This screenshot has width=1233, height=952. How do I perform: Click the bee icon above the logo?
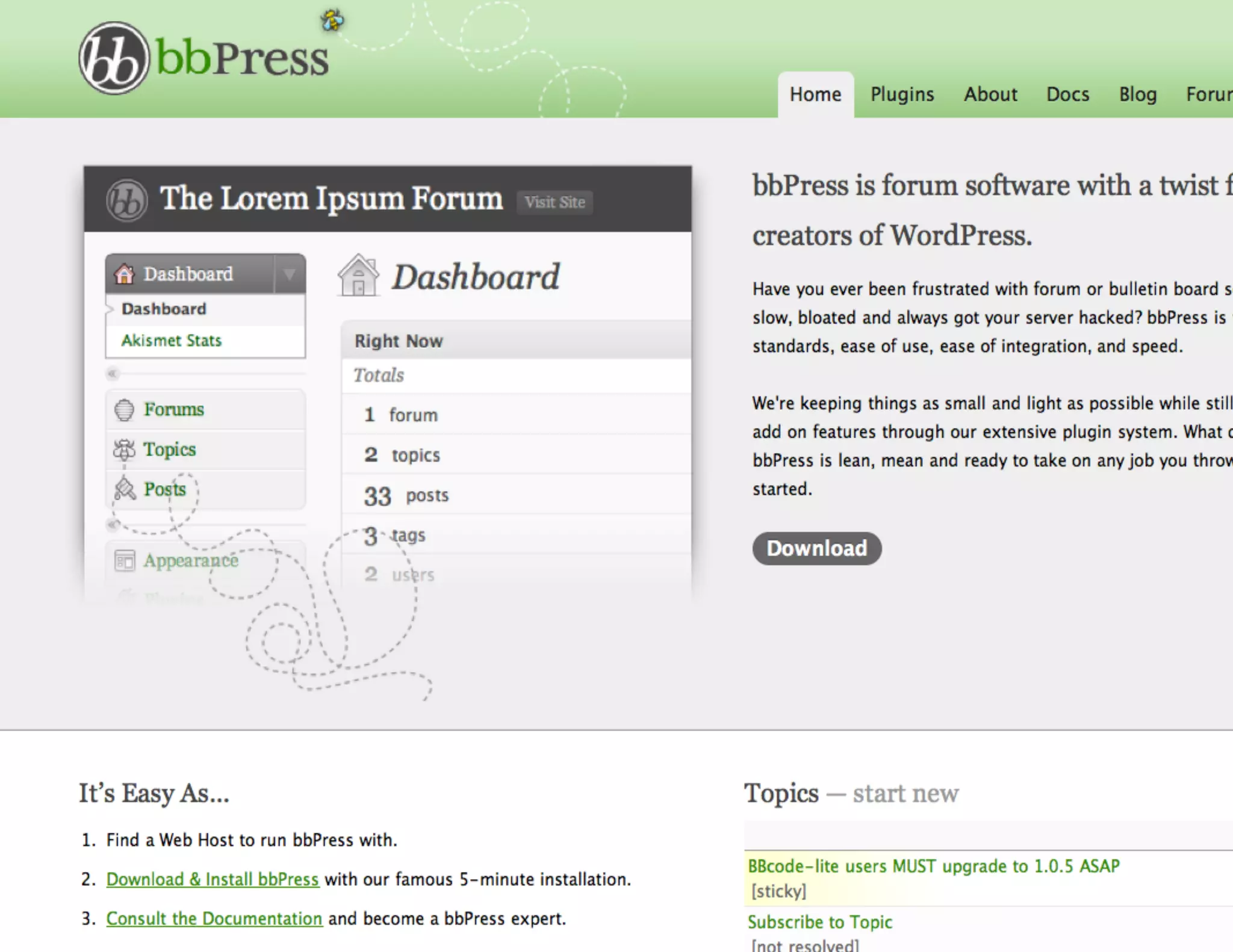point(332,20)
